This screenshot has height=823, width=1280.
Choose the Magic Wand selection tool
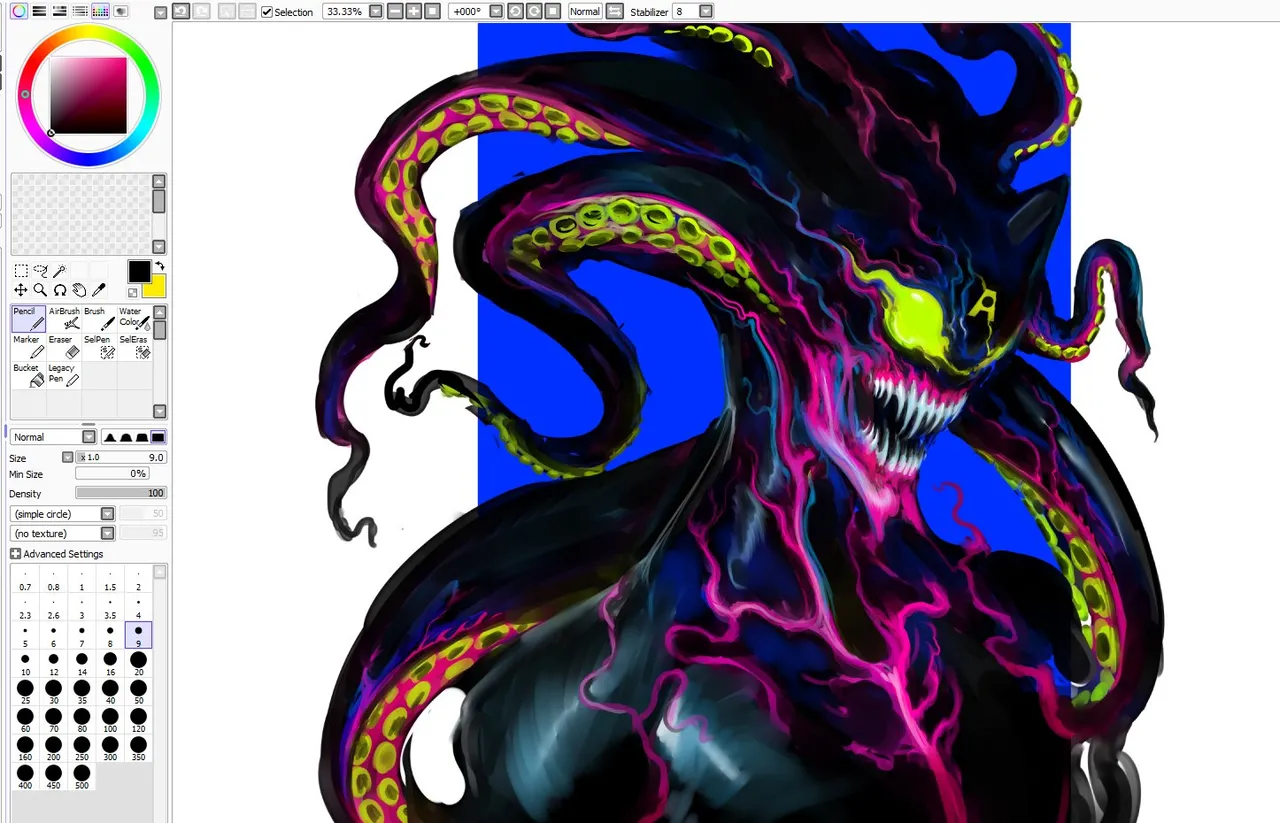click(60, 271)
